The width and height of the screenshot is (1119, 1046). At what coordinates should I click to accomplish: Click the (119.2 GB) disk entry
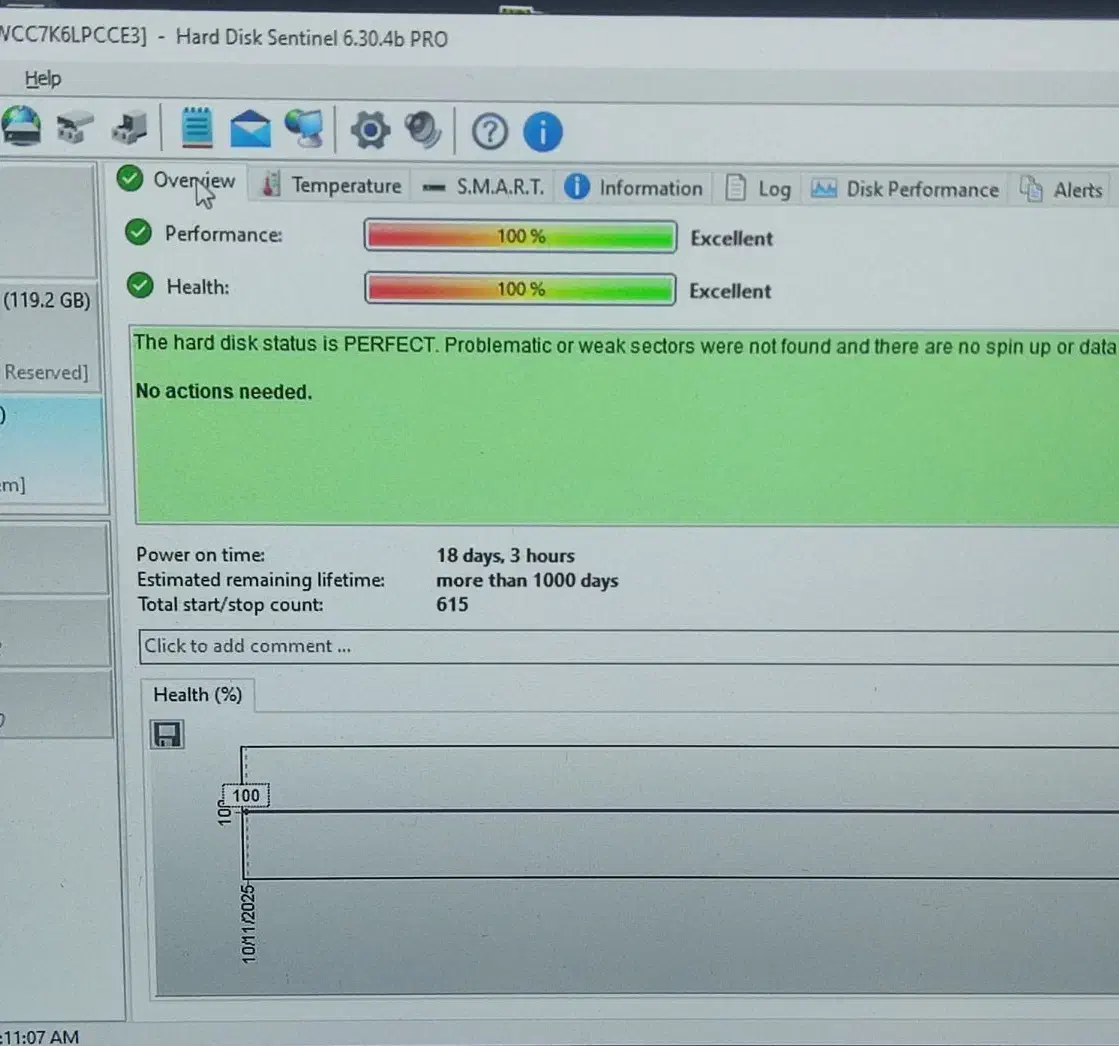point(47,300)
